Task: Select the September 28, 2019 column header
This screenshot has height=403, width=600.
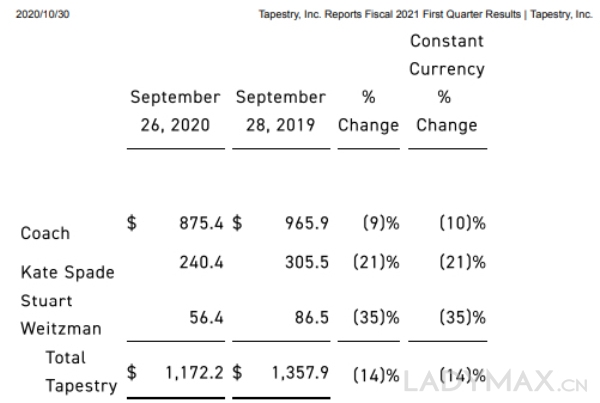Action: tap(281, 112)
